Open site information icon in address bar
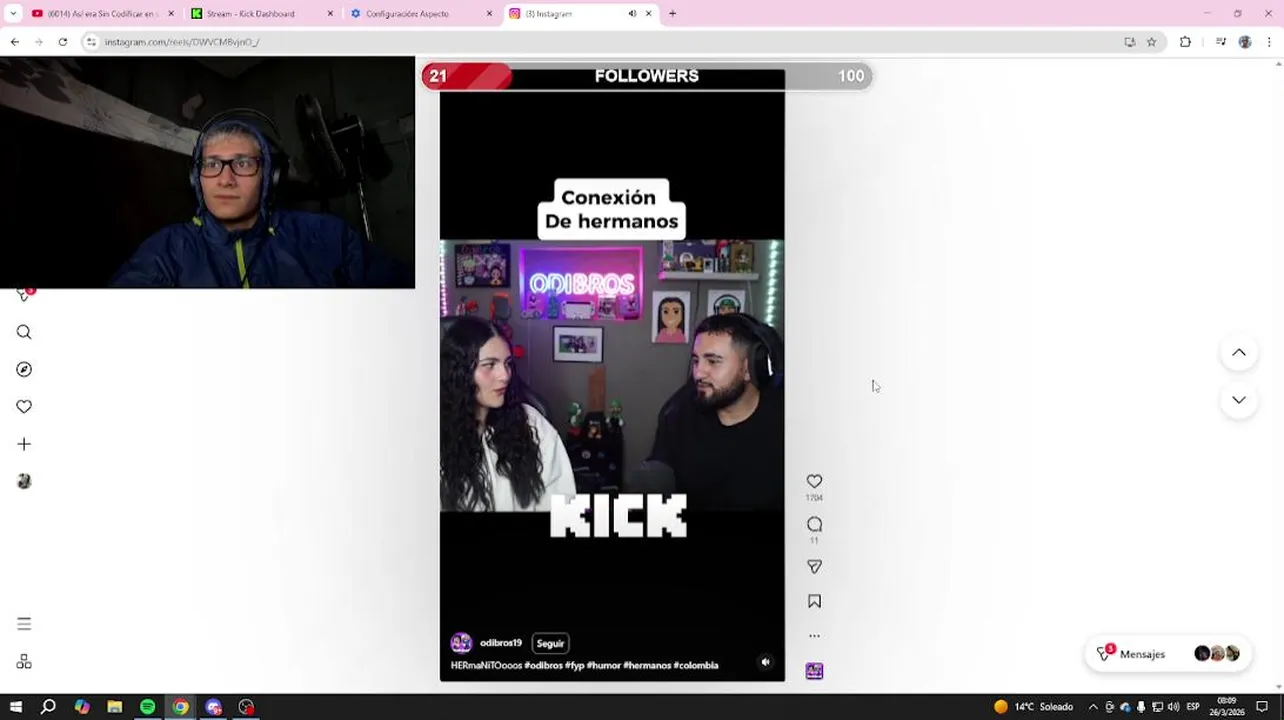The image size is (1284, 720). coord(91,42)
